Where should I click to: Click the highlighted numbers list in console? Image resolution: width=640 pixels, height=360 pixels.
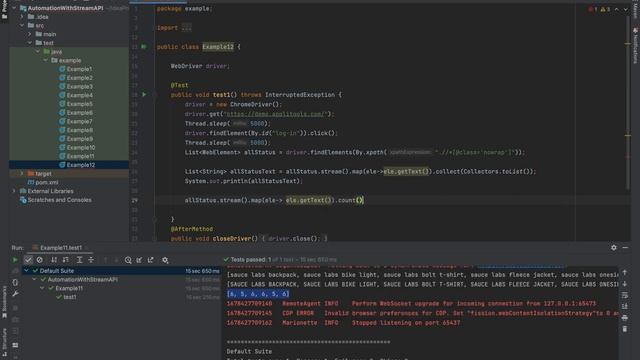point(258,294)
